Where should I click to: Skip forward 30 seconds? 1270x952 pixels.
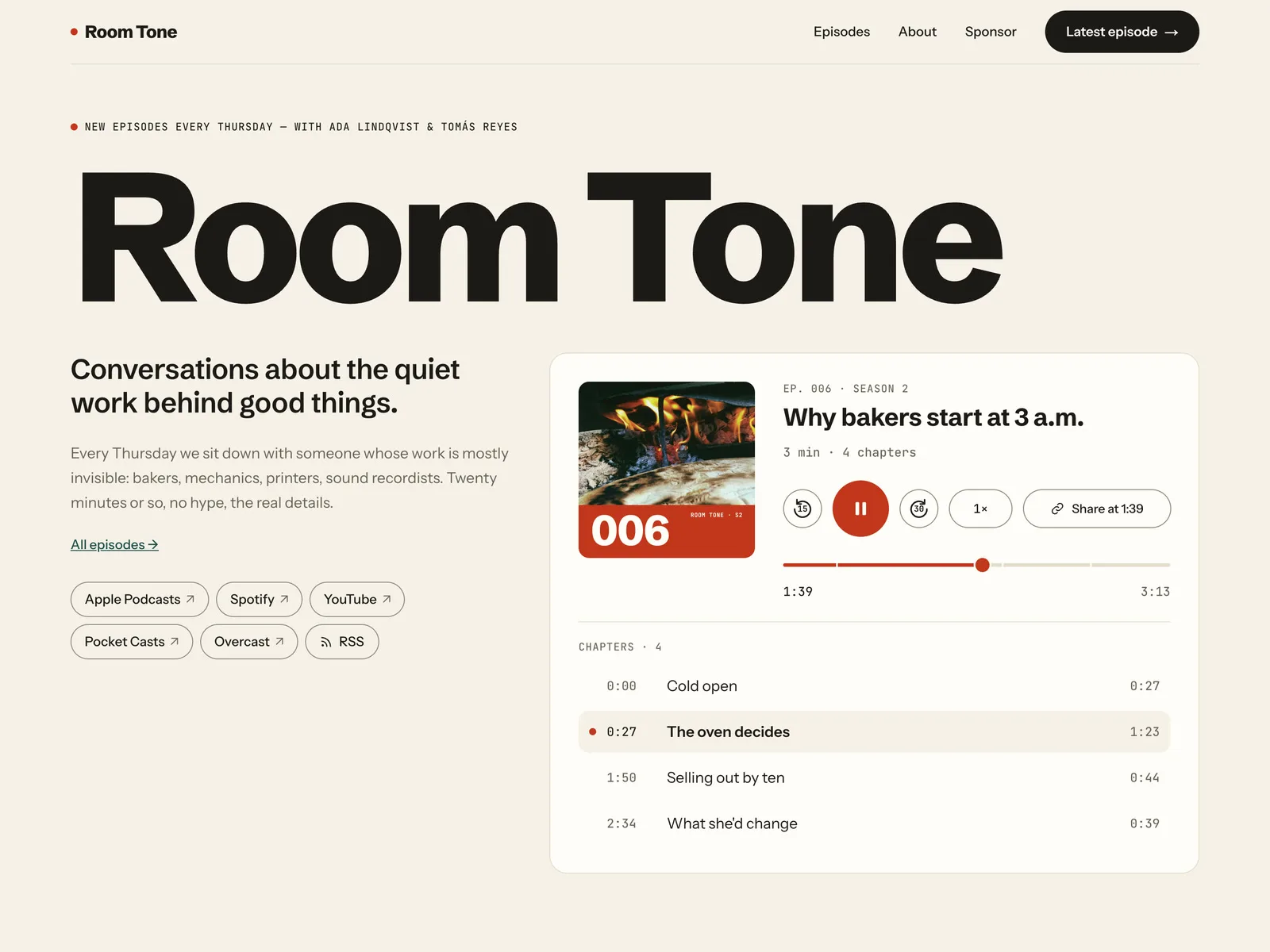click(x=919, y=509)
